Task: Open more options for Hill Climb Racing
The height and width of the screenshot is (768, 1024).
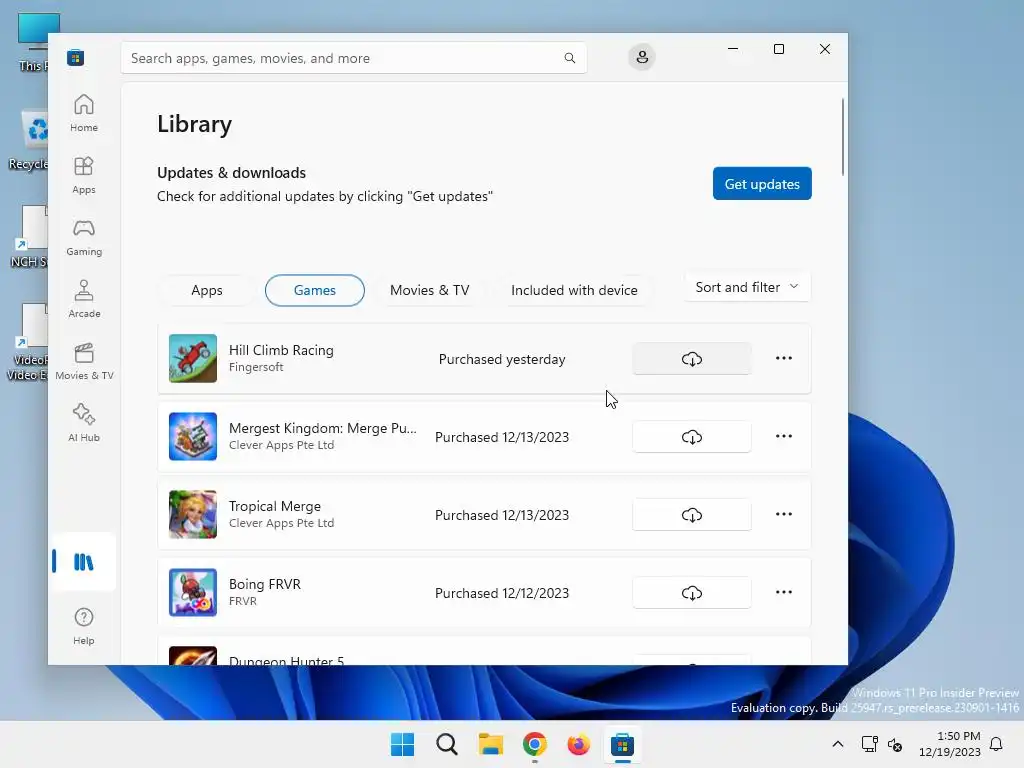Action: tap(784, 358)
